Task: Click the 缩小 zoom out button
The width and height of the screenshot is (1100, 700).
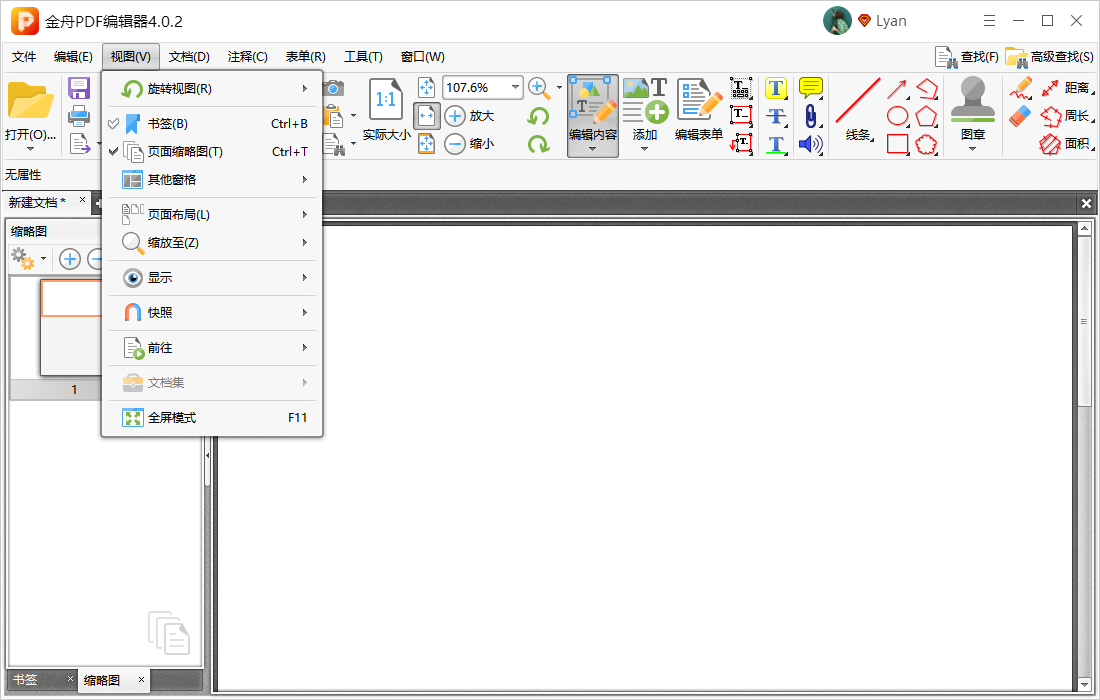Action: click(x=470, y=144)
